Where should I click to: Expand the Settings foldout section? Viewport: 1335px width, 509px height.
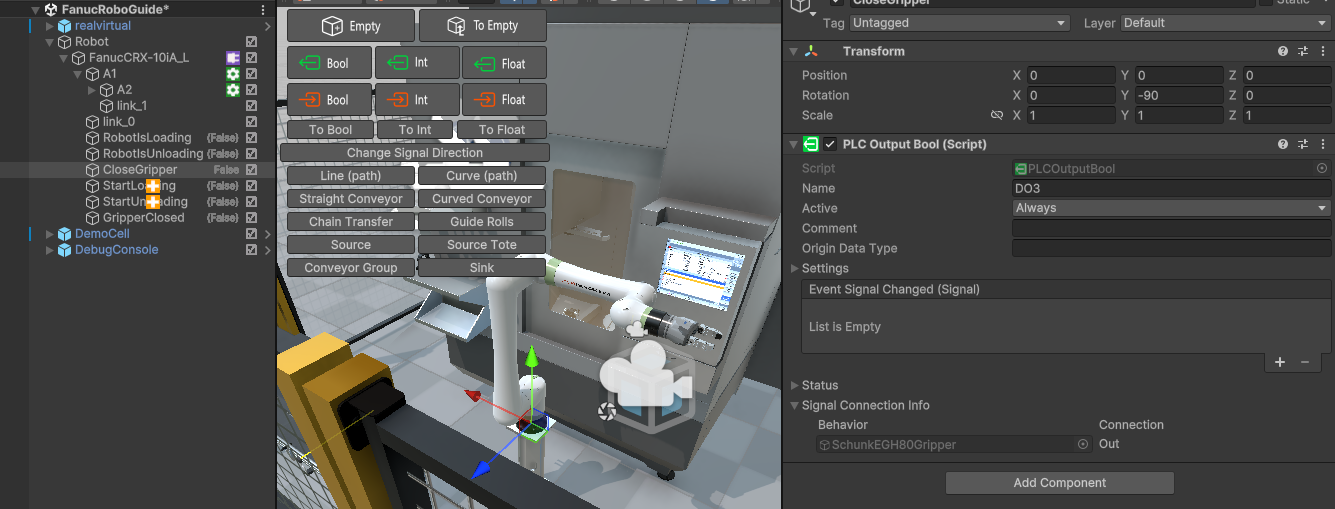coord(796,268)
